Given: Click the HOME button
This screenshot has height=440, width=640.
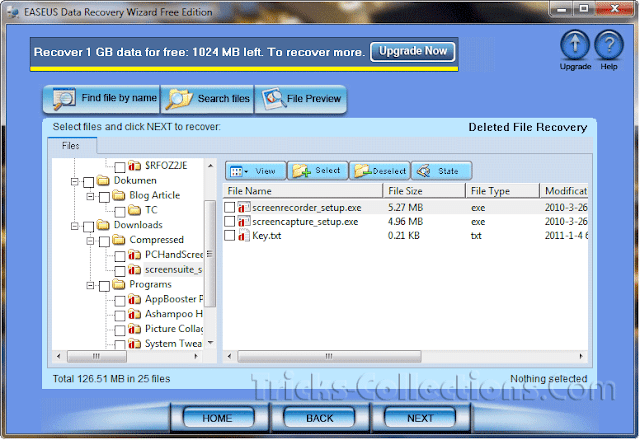Looking at the screenshot, I should pyautogui.click(x=218, y=418).
